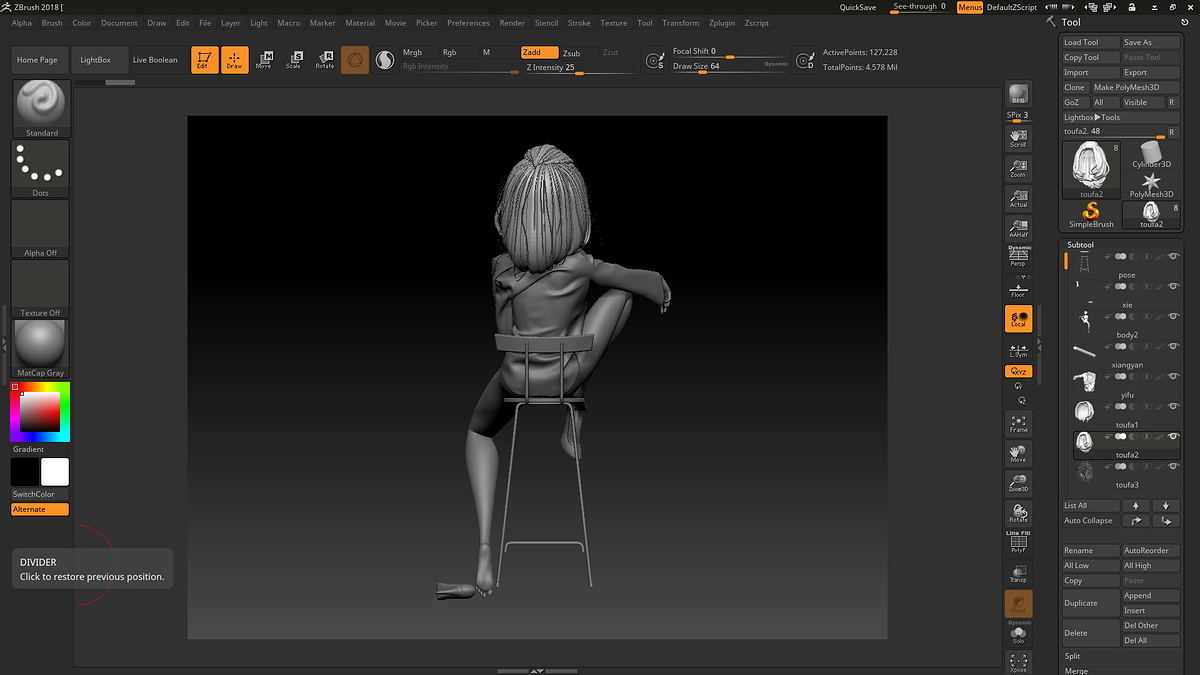Open the Dots stroke picker
Image resolution: width=1200 pixels, height=675 pixels.
(41, 169)
